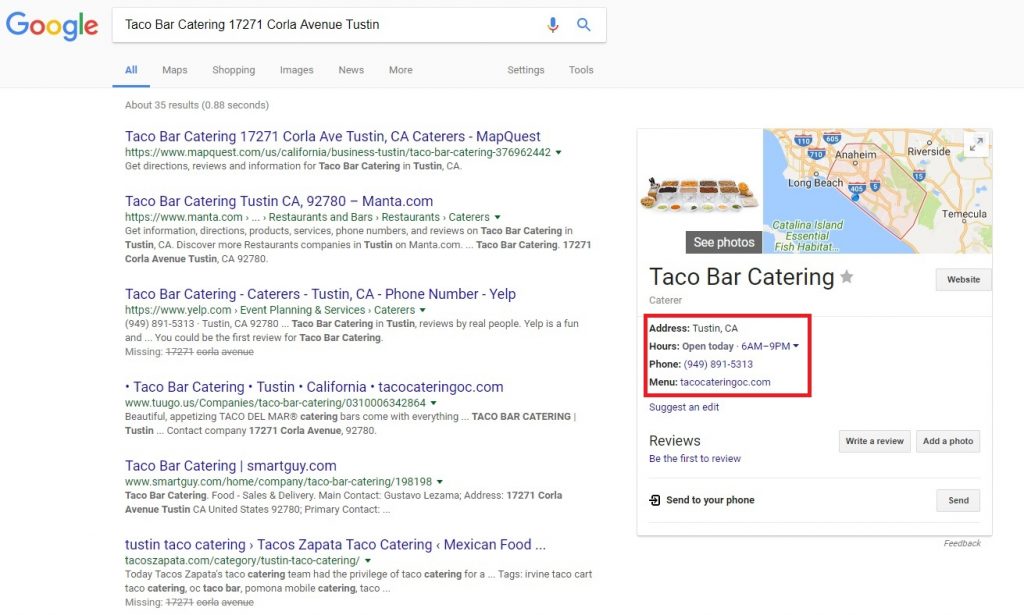Click the Send button
The width and height of the screenshot is (1024, 615).
(958, 501)
